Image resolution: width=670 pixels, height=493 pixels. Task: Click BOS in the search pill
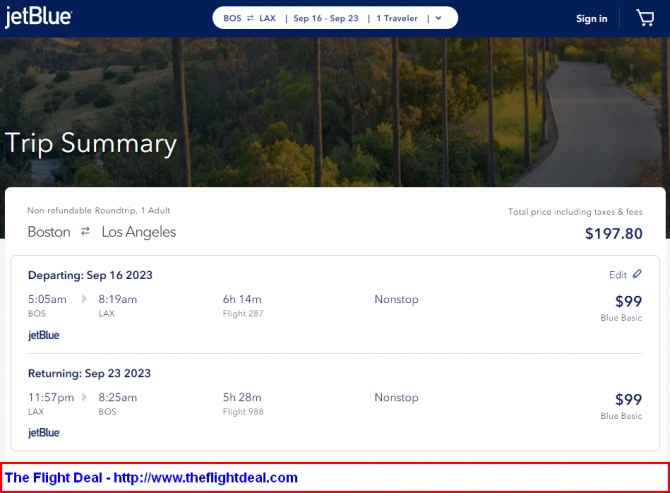point(232,18)
